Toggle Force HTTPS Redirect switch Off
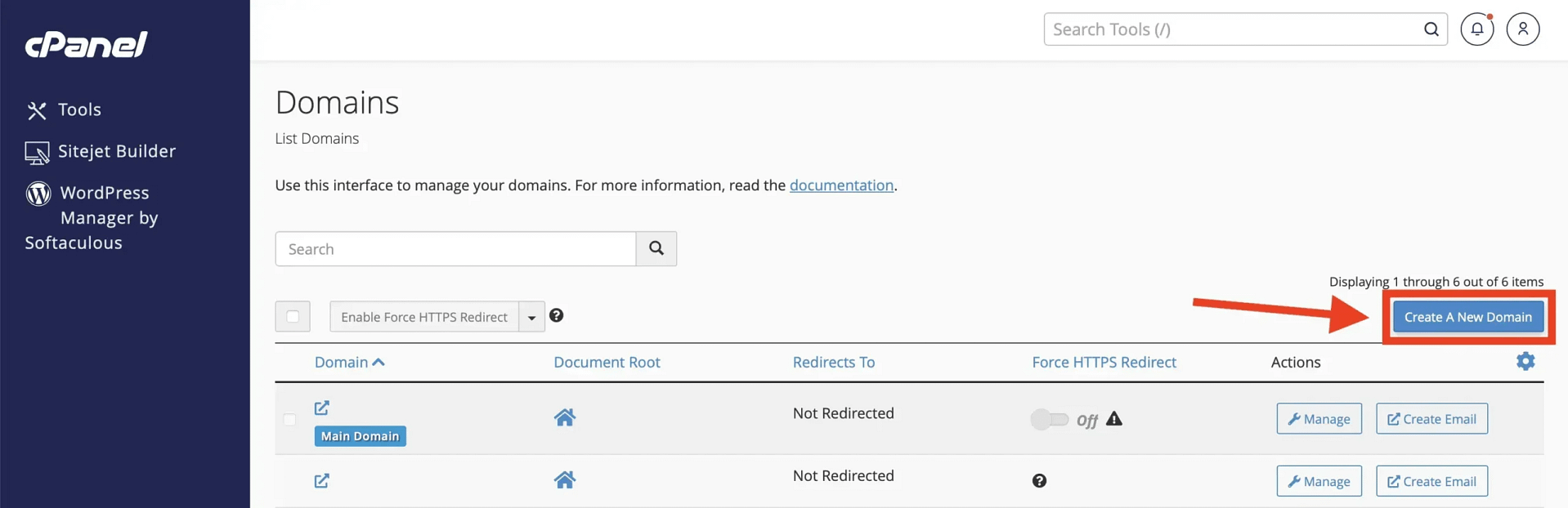 1050,419
